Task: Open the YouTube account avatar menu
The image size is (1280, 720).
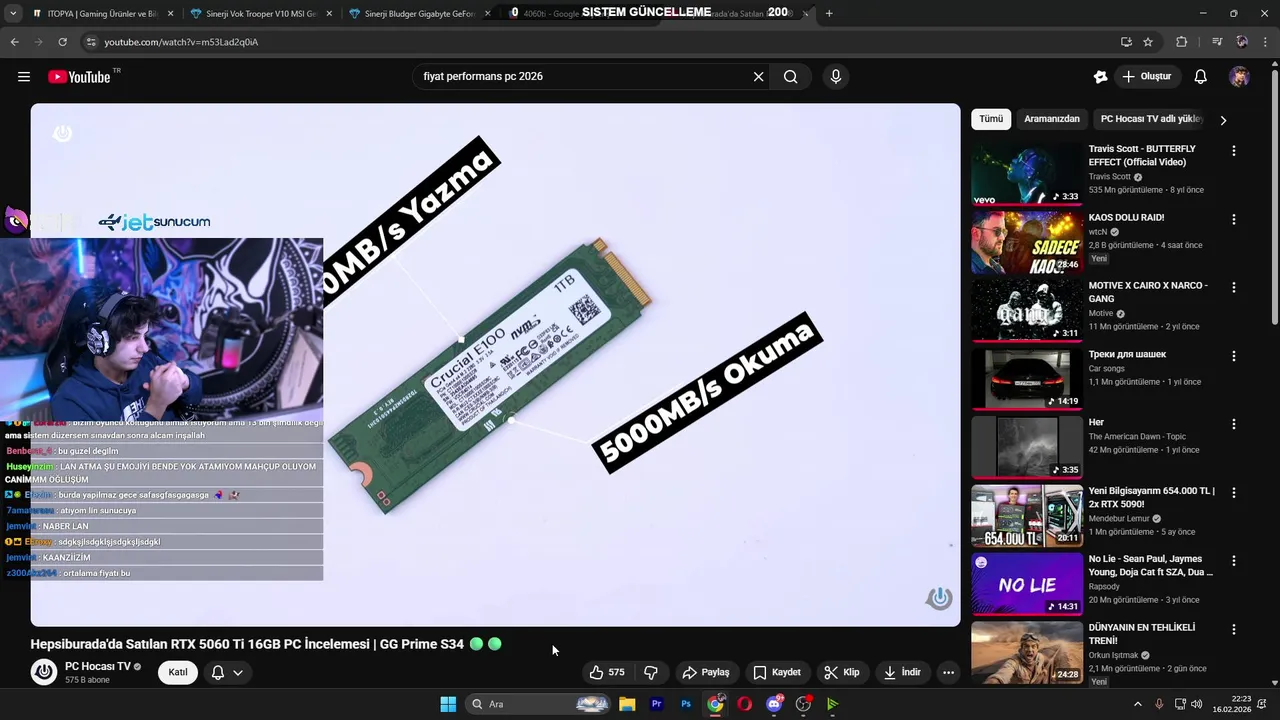Action: coord(1239,77)
